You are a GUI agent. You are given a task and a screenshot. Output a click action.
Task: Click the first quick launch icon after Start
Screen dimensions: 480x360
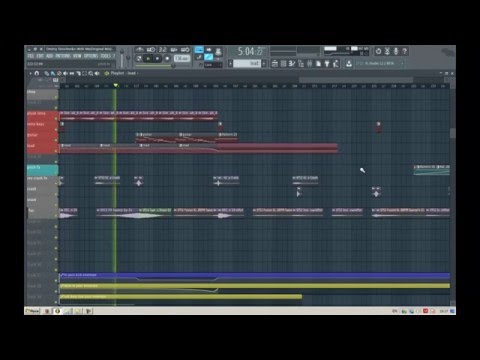tap(47, 311)
